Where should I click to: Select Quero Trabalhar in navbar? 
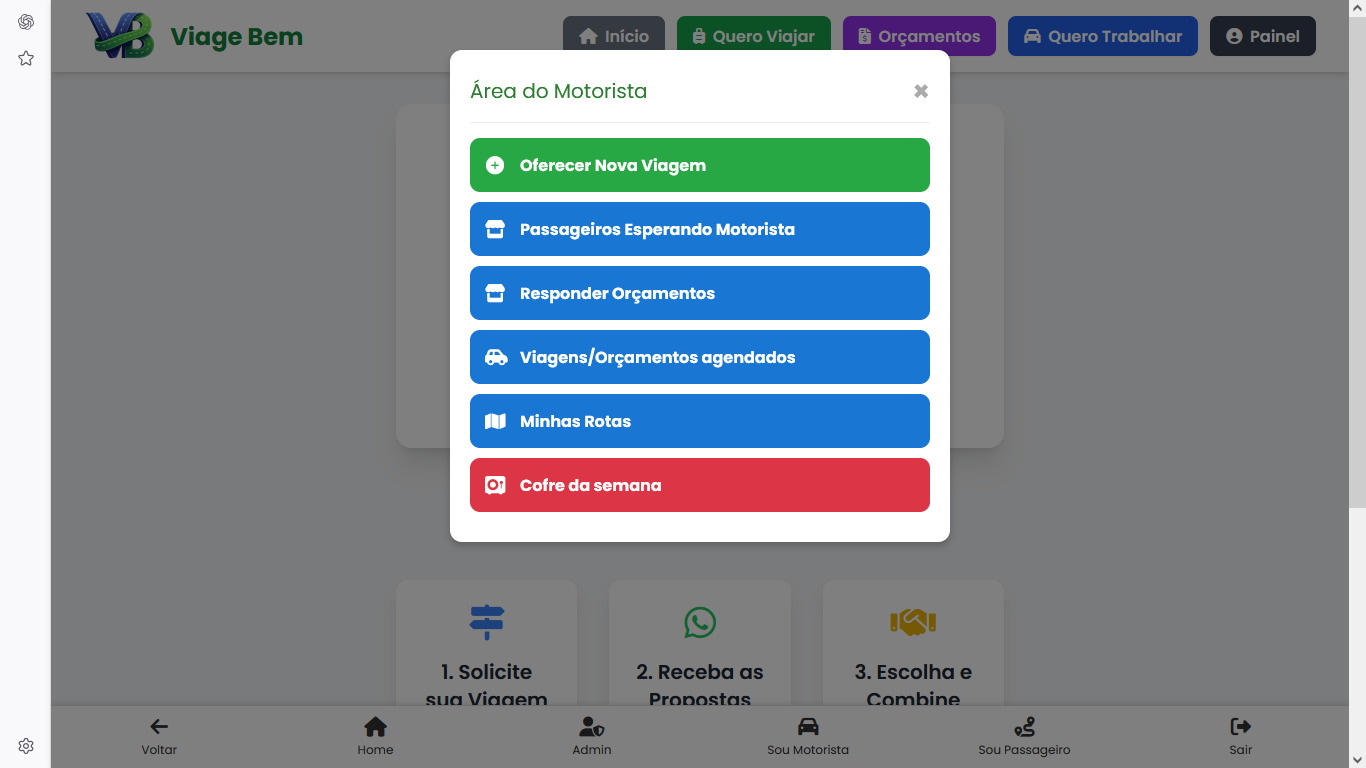pos(1102,36)
